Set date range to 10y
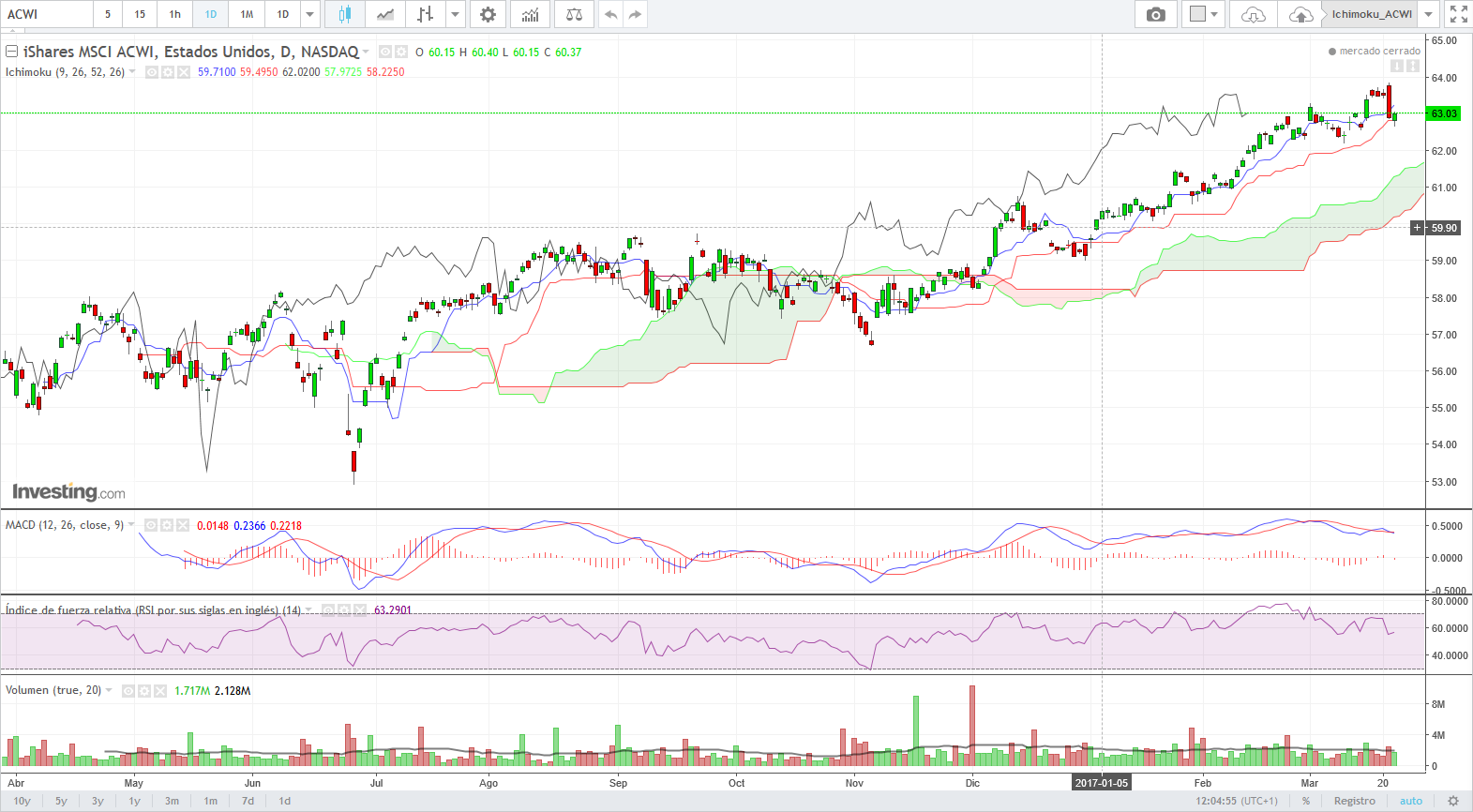This screenshot has height=812, width=1473. (22, 801)
